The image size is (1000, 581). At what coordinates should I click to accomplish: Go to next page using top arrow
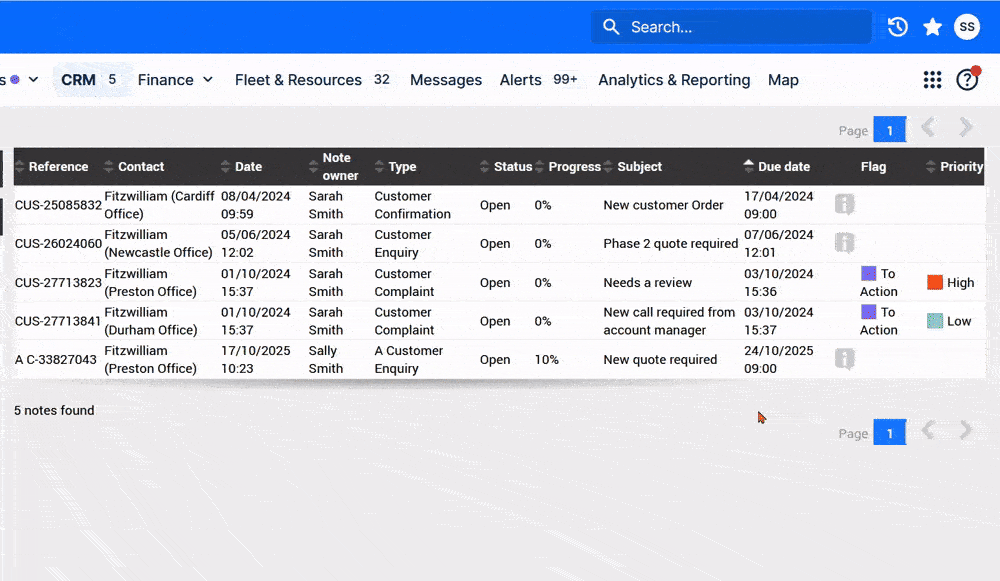click(x=966, y=128)
